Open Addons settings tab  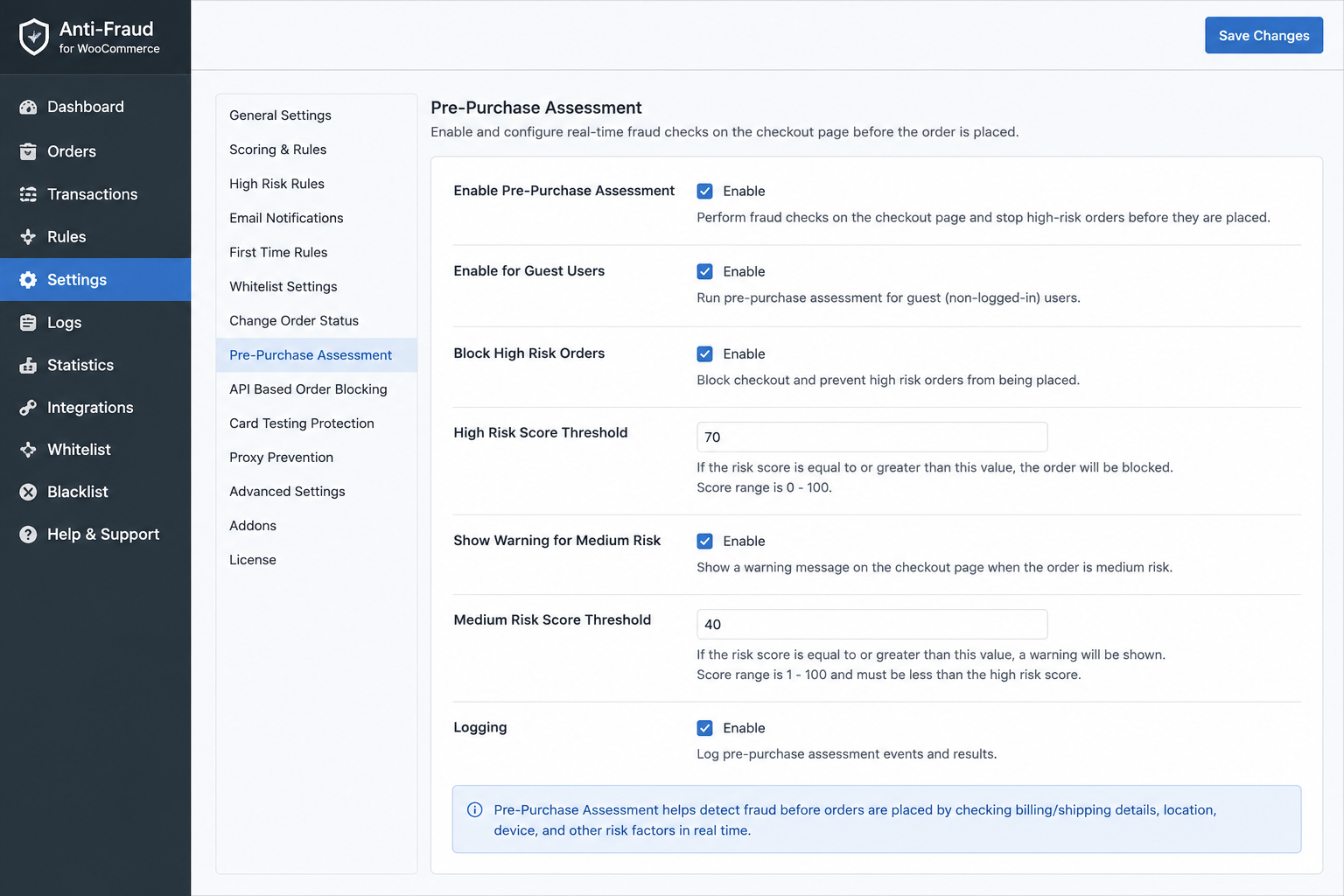pyautogui.click(x=317, y=525)
